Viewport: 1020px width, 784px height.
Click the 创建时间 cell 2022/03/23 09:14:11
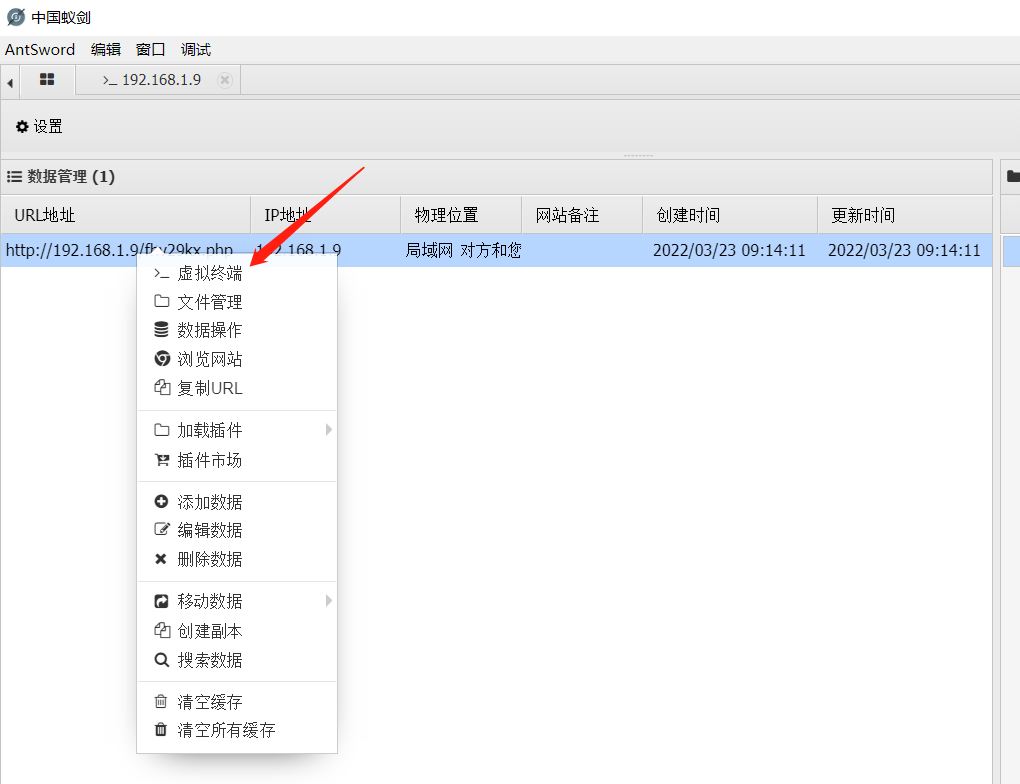coord(729,250)
